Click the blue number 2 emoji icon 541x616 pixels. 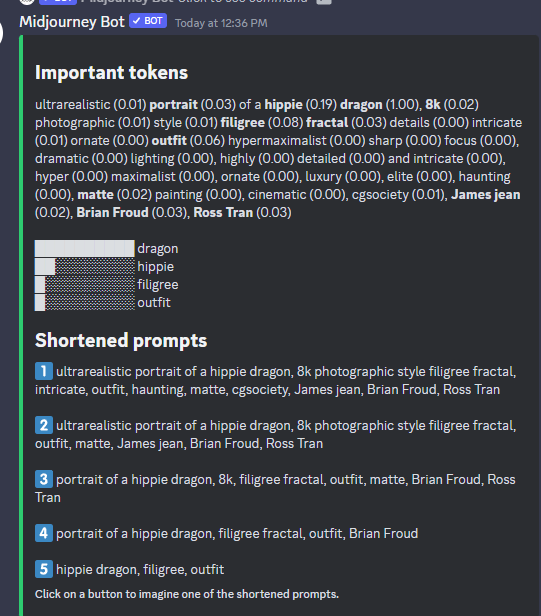[44, 425]
